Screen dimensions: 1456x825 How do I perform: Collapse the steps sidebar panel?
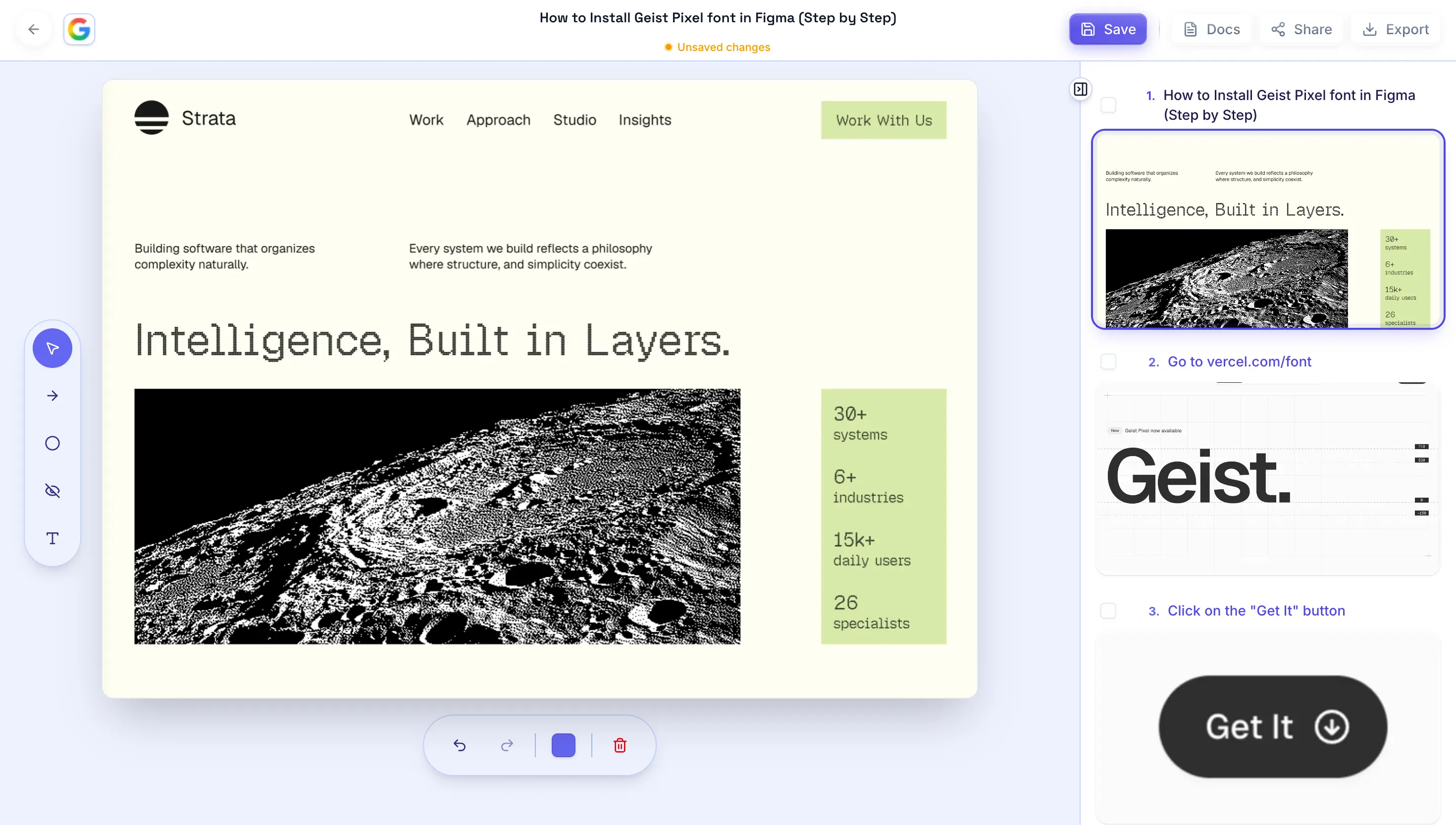click(x=1081, y=89)
